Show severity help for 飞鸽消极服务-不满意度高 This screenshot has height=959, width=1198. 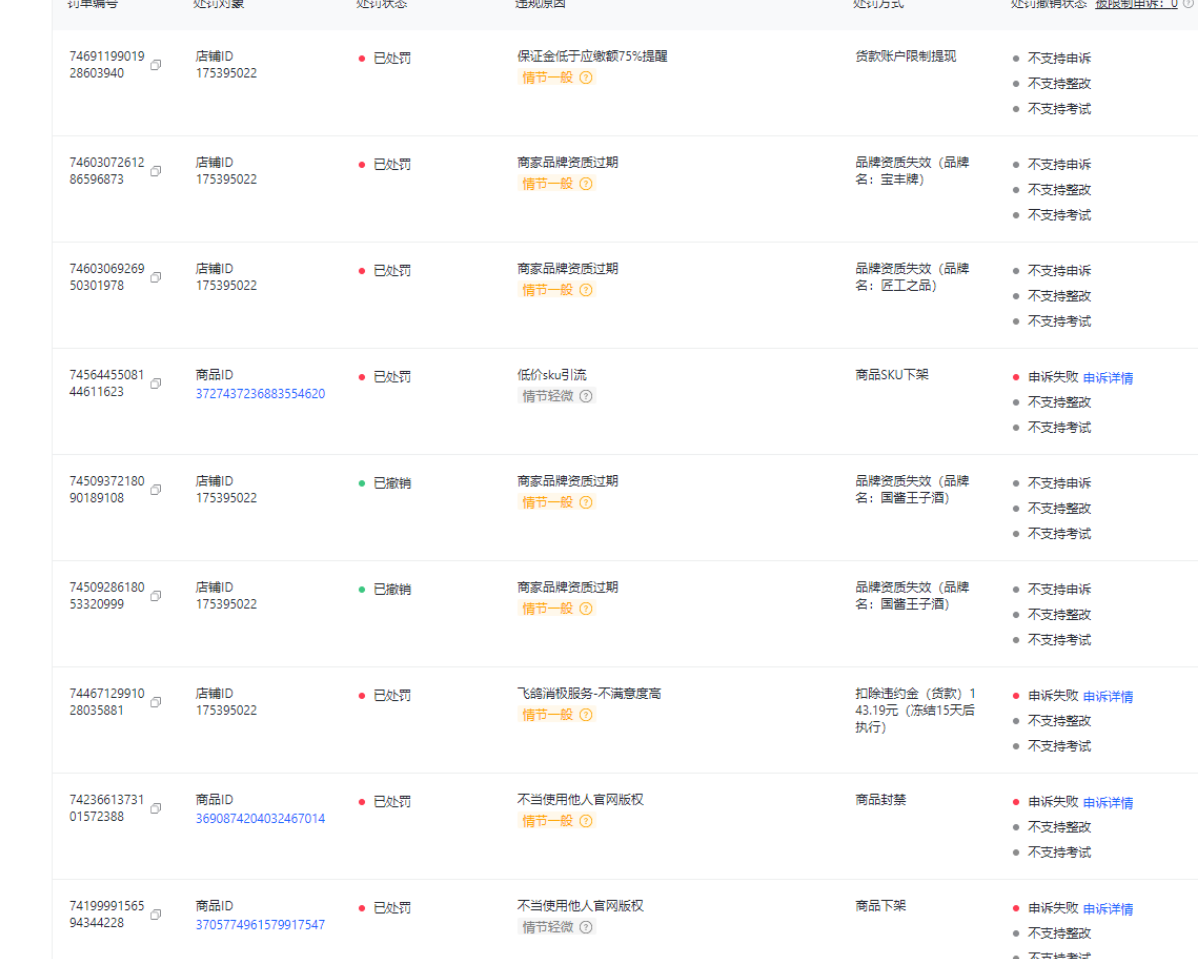point(586,715)
